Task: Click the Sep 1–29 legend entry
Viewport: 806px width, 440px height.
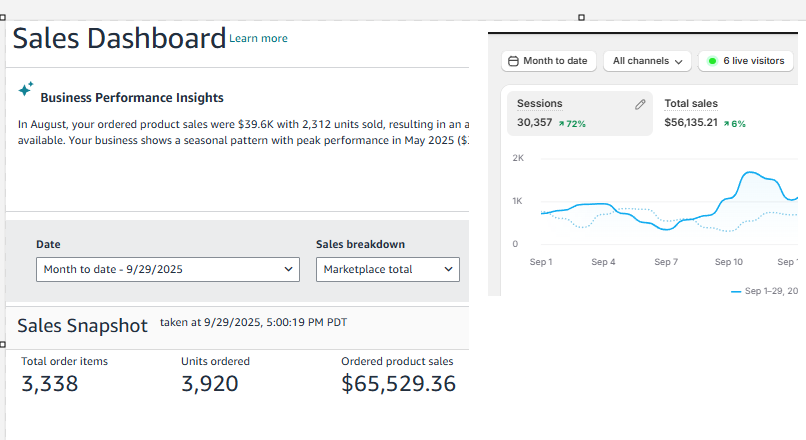Action: point(764,291)
